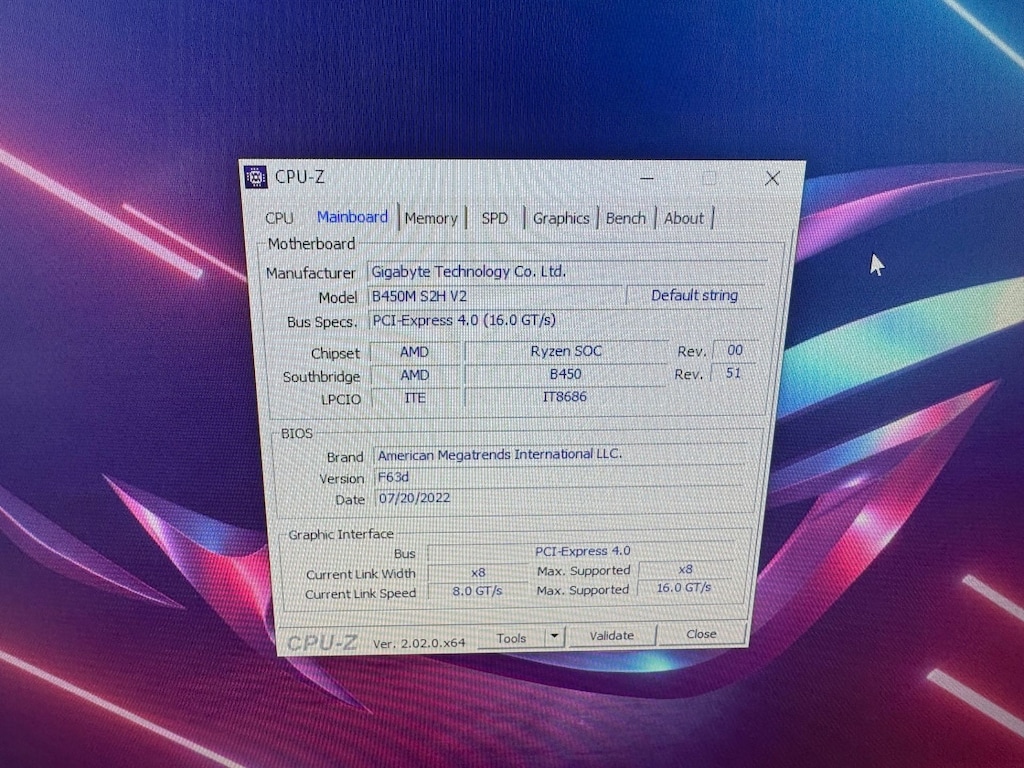Click the Tools button
The image size is (1024, 768).
[x=511, y=638]
